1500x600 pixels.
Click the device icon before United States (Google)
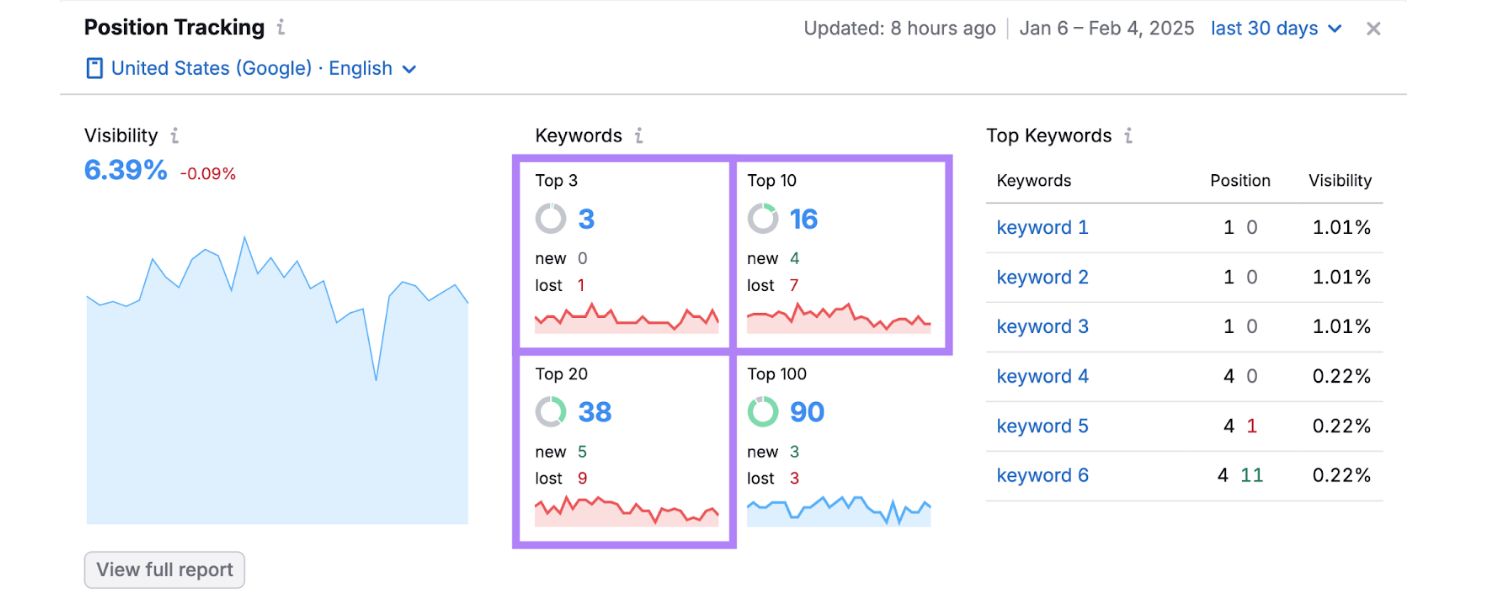93,67
